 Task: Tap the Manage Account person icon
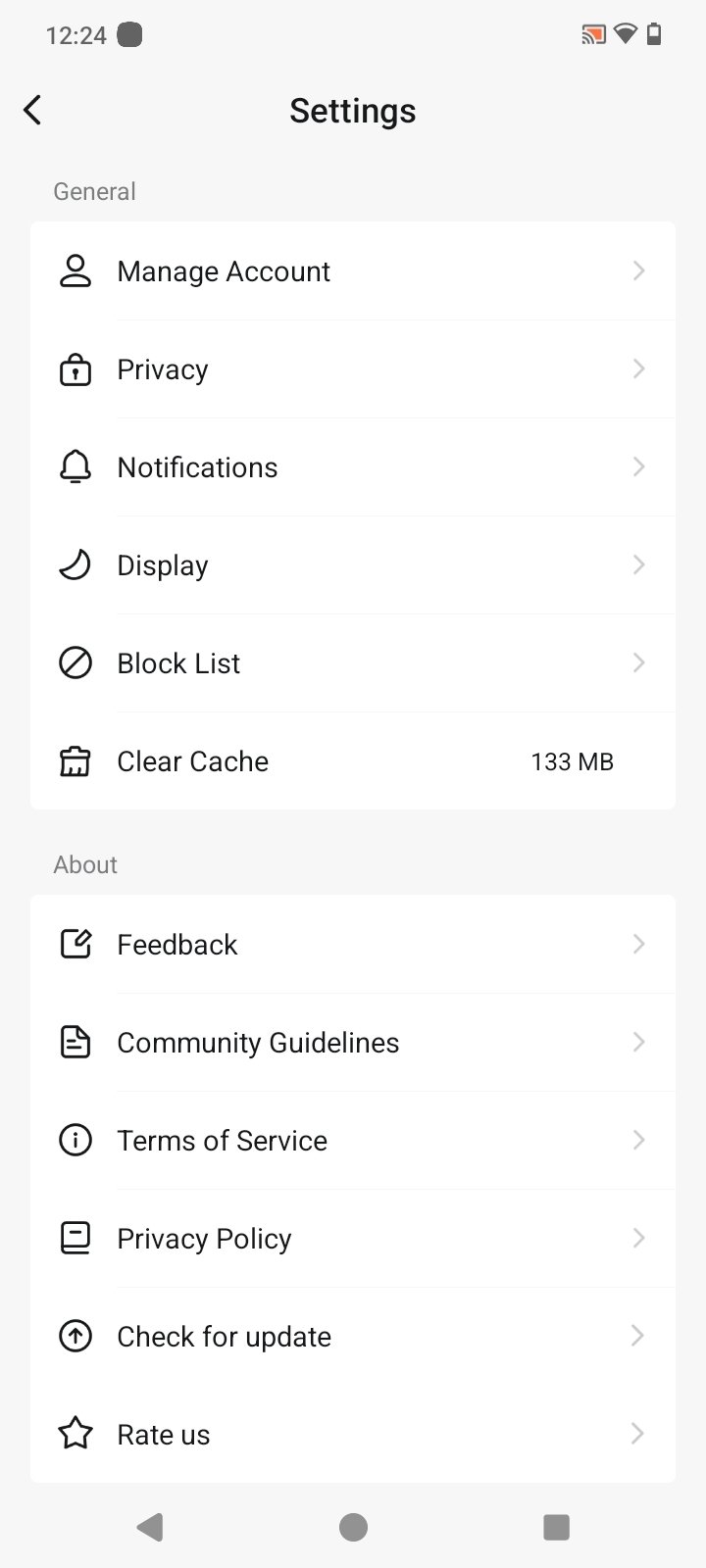pos(76,271)
